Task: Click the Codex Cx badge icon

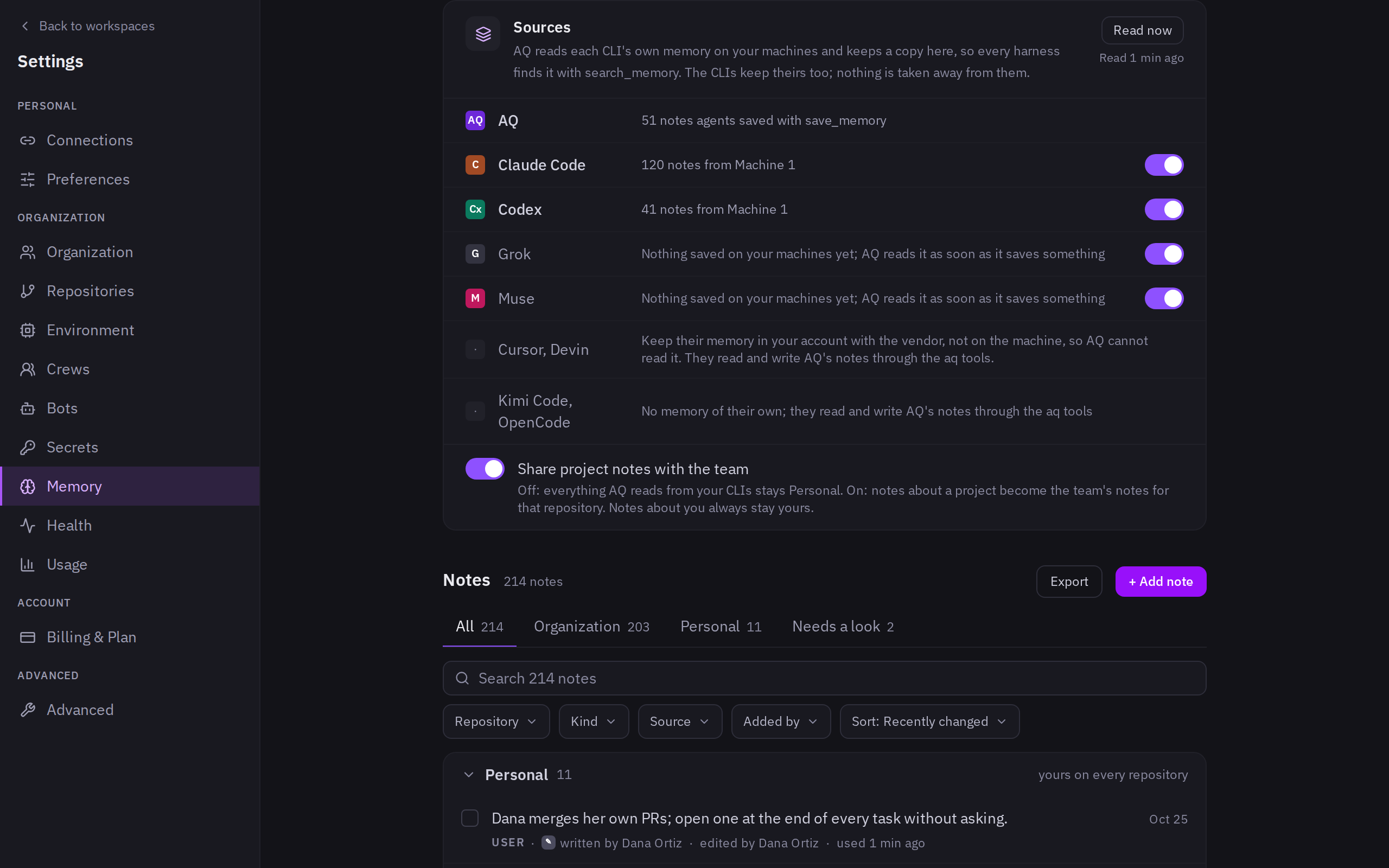Action: pyautogui.click(x=475, y=209)
